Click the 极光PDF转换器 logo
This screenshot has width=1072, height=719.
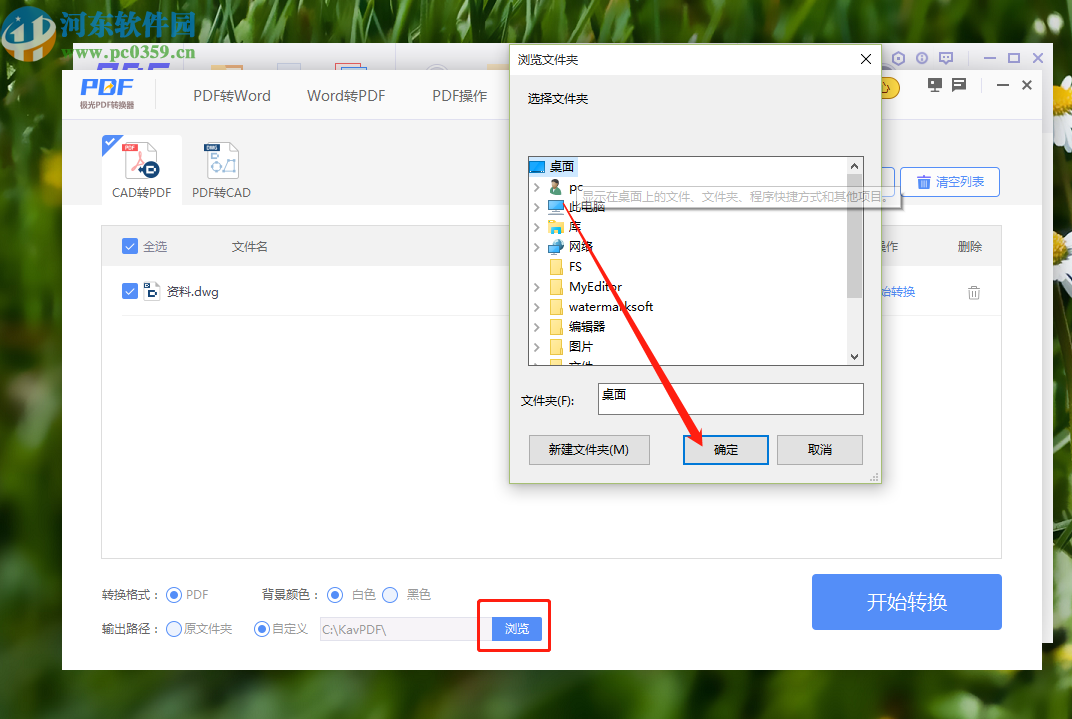coord(107,93)
